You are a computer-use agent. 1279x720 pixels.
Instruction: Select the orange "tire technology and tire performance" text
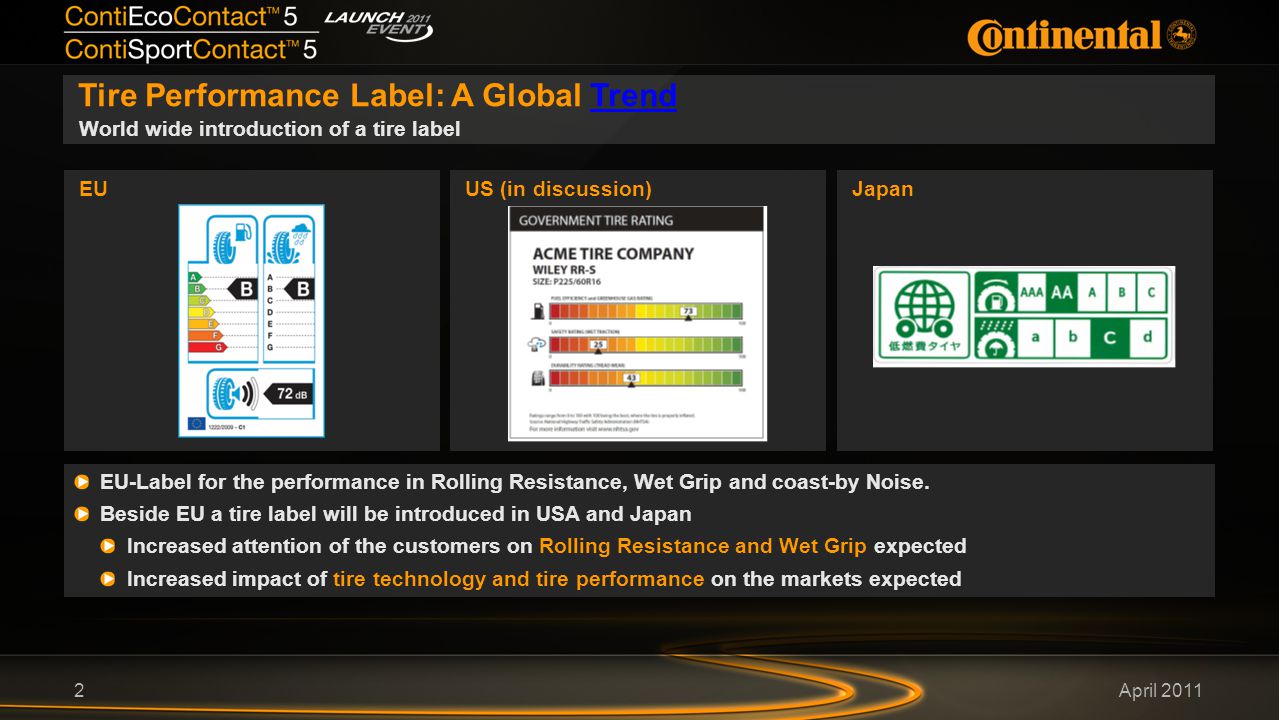pyautogui.click(x=519, y=579)
